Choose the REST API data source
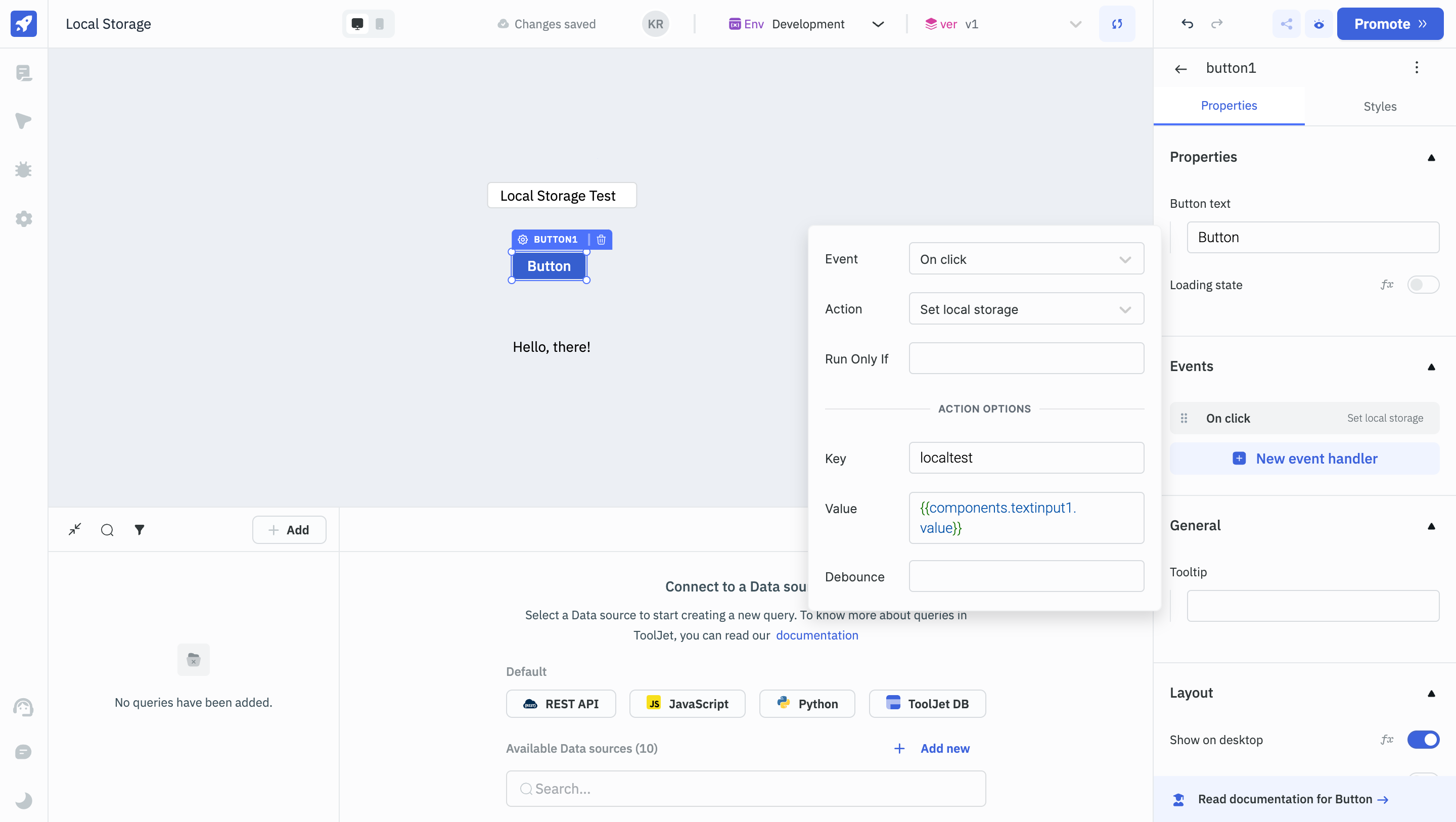Viewport: 1456px width, 822px height. (561, 704)
